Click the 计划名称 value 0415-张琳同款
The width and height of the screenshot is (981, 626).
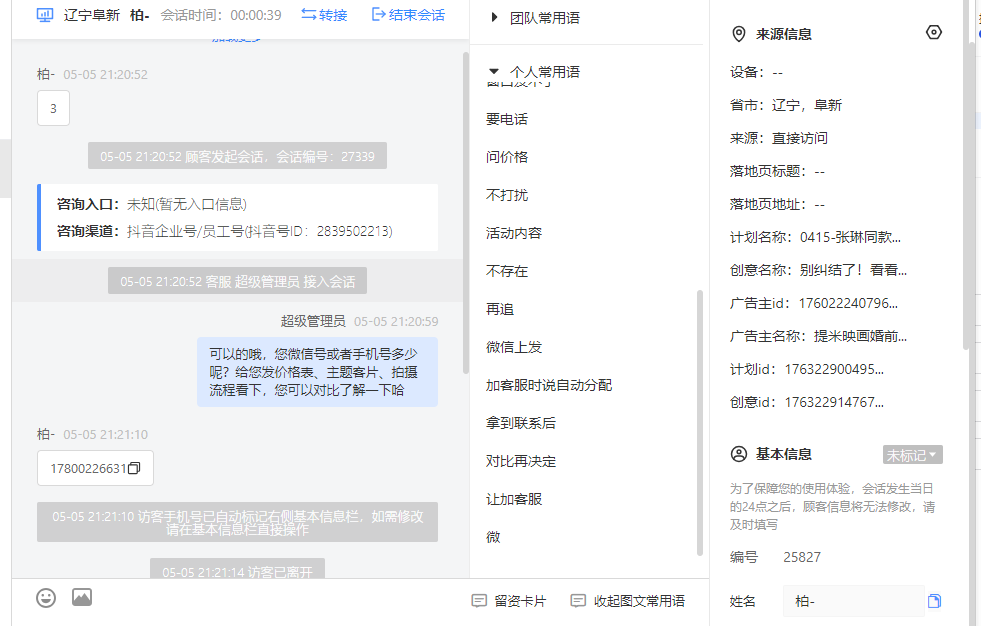click(x=850, y=238)
